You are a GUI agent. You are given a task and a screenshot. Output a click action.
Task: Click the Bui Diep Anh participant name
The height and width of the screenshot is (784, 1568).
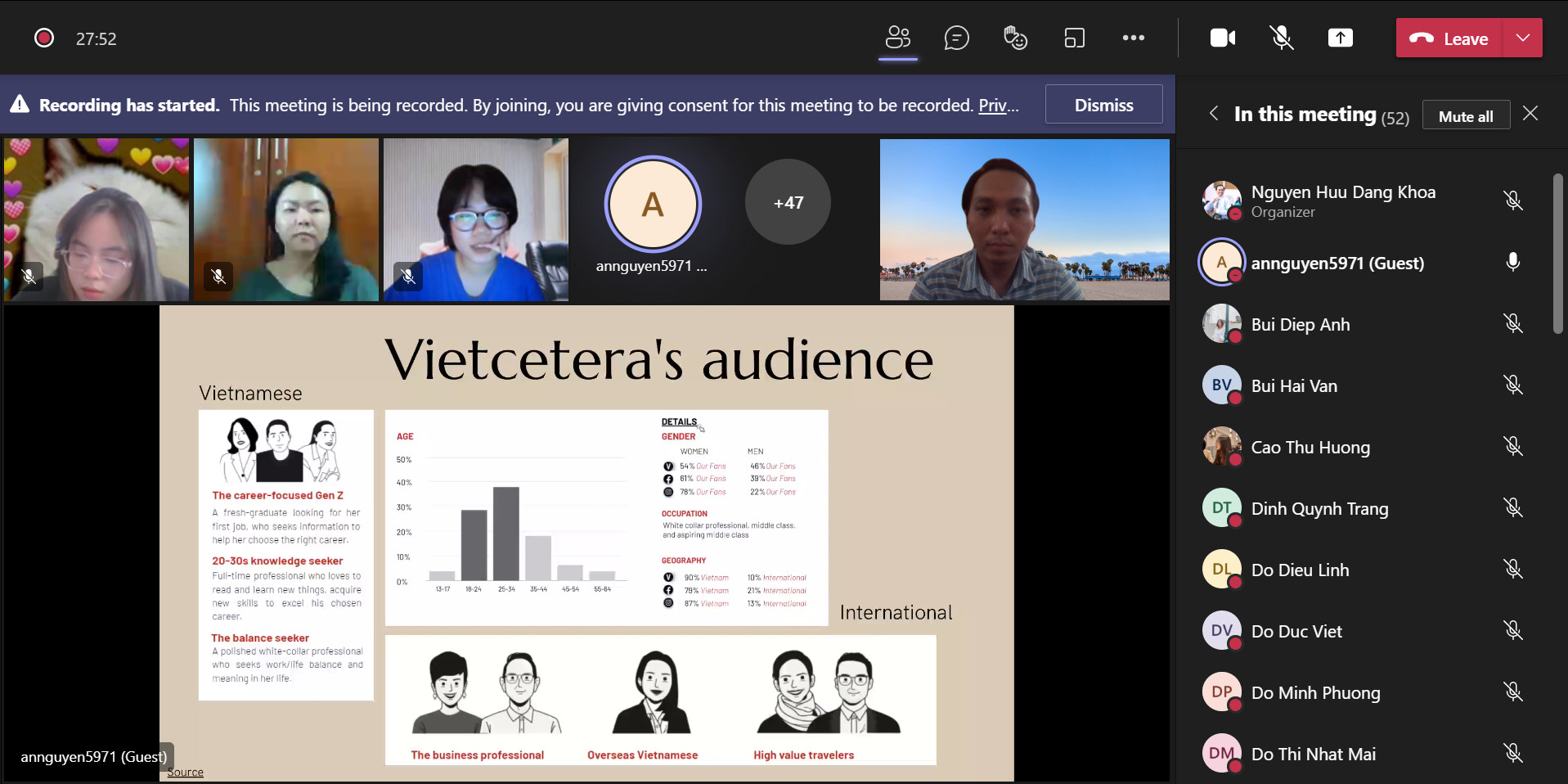pos(1301,324)
